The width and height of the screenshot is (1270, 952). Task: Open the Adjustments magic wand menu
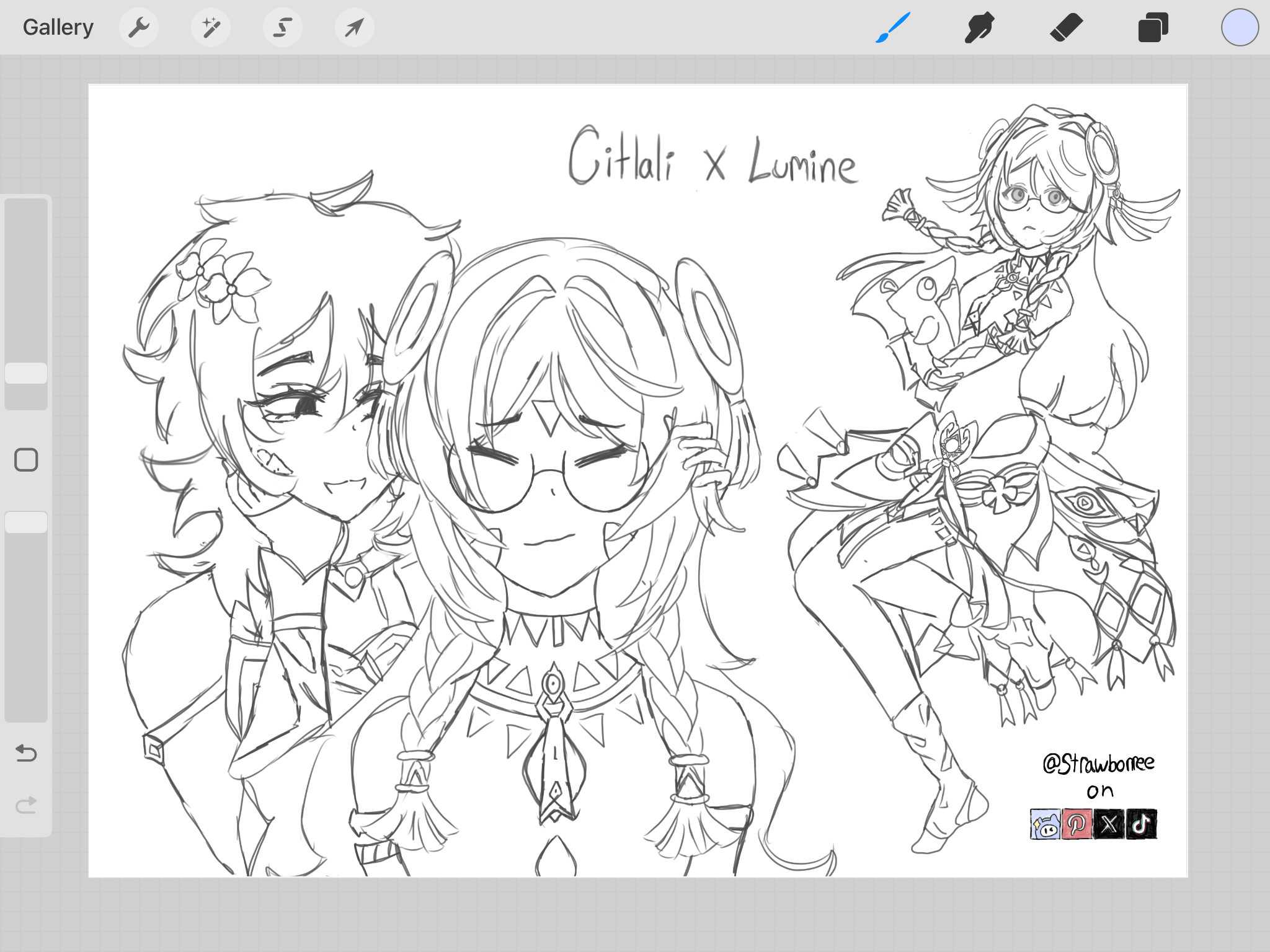coord(211,27)
